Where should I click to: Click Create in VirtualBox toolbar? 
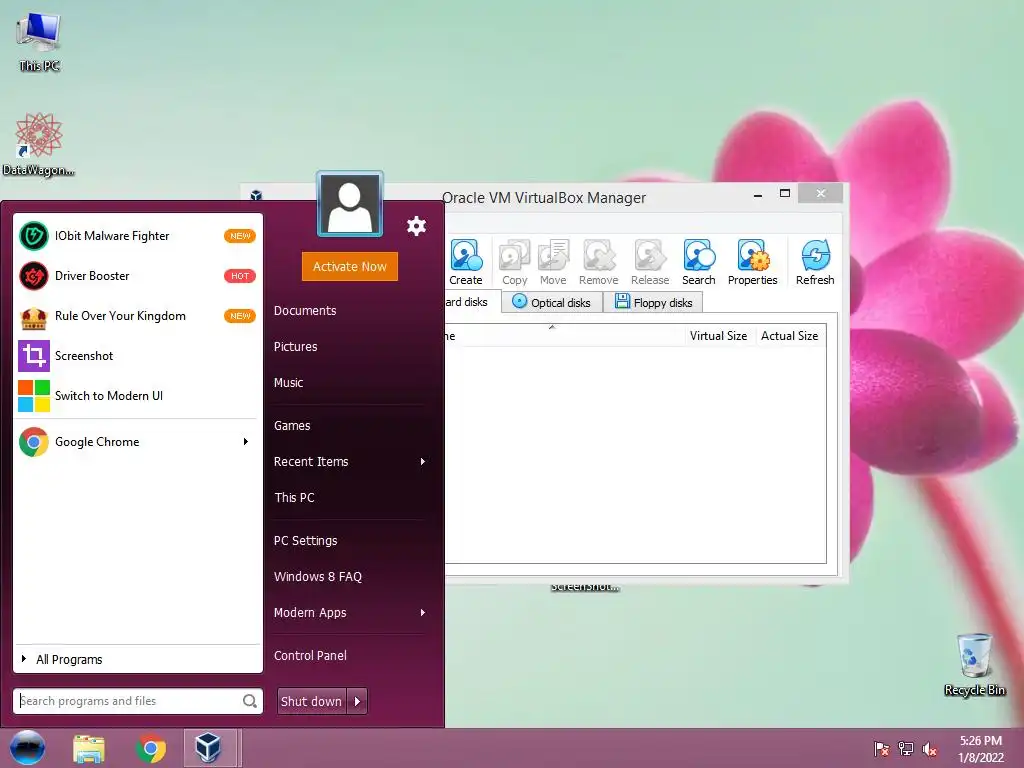466,263
